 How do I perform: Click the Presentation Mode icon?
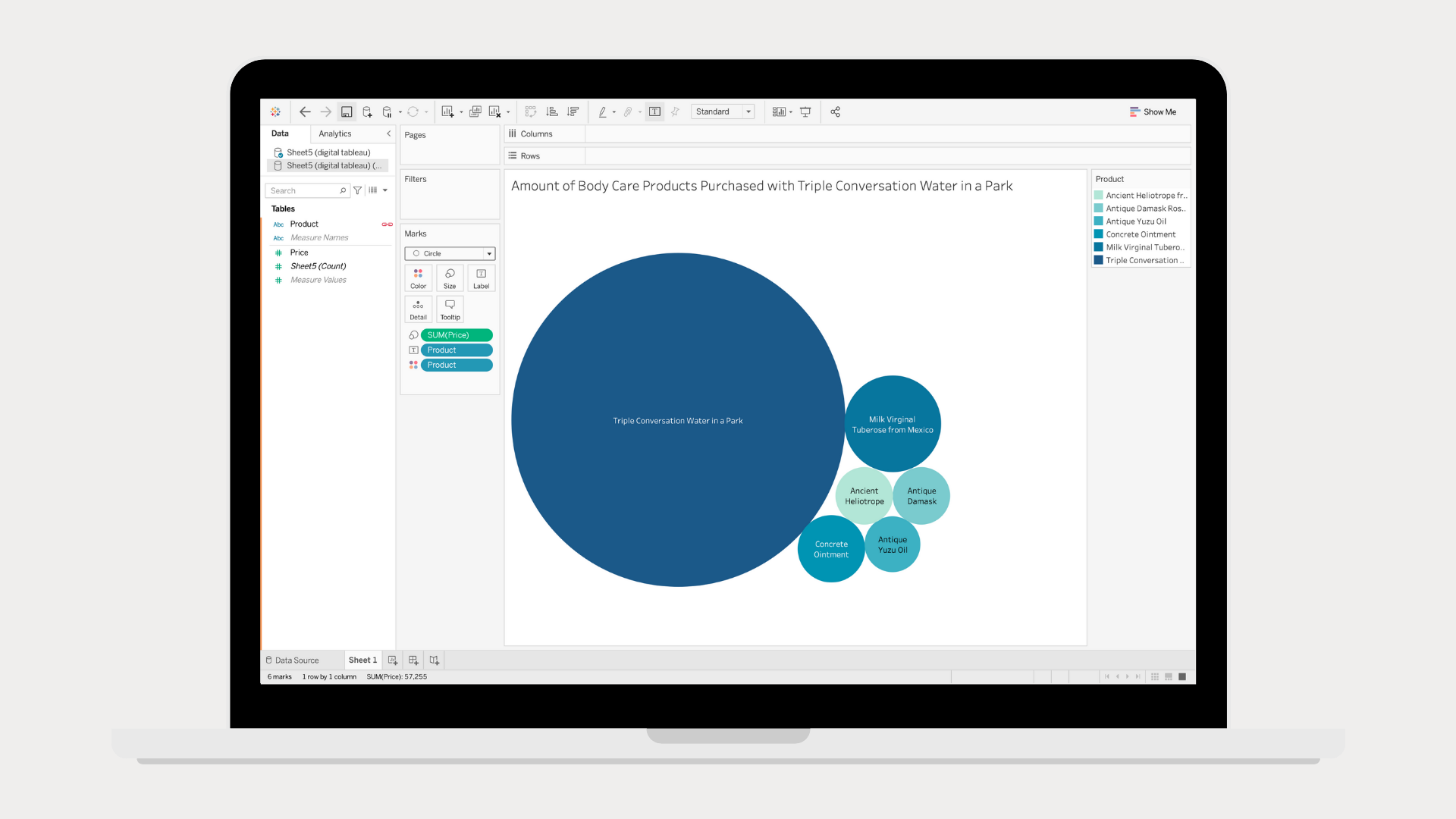pos(805,111)
